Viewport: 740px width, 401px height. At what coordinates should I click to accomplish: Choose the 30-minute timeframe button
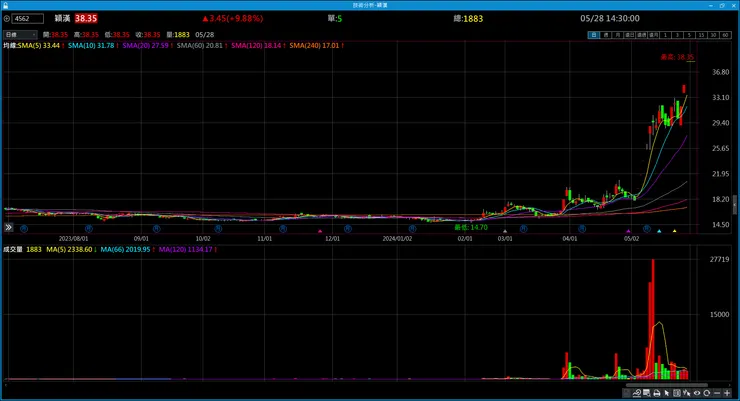click(713, 35)
